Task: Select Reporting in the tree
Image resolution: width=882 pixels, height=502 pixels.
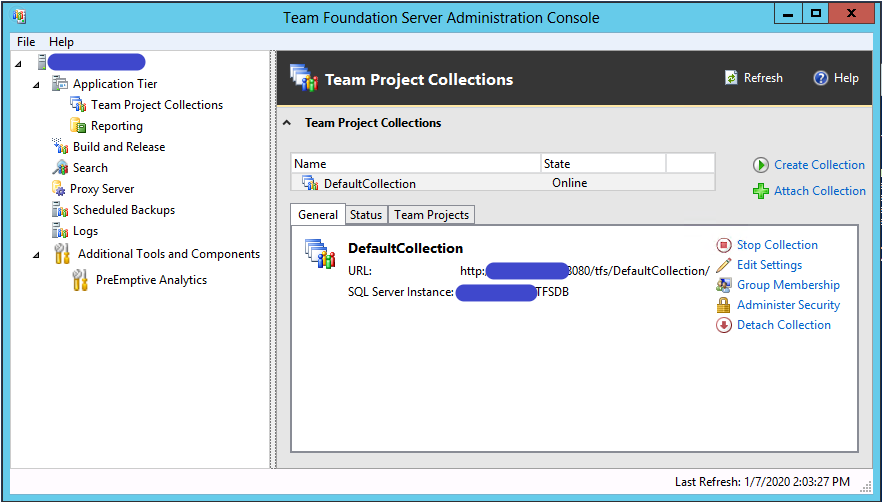Action: 117,126
